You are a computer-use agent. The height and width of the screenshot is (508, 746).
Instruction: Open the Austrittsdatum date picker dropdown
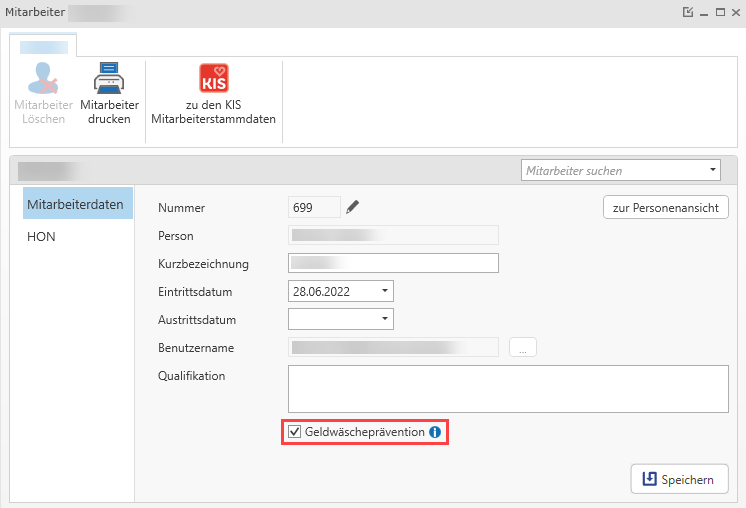click(x=385, y=319)
